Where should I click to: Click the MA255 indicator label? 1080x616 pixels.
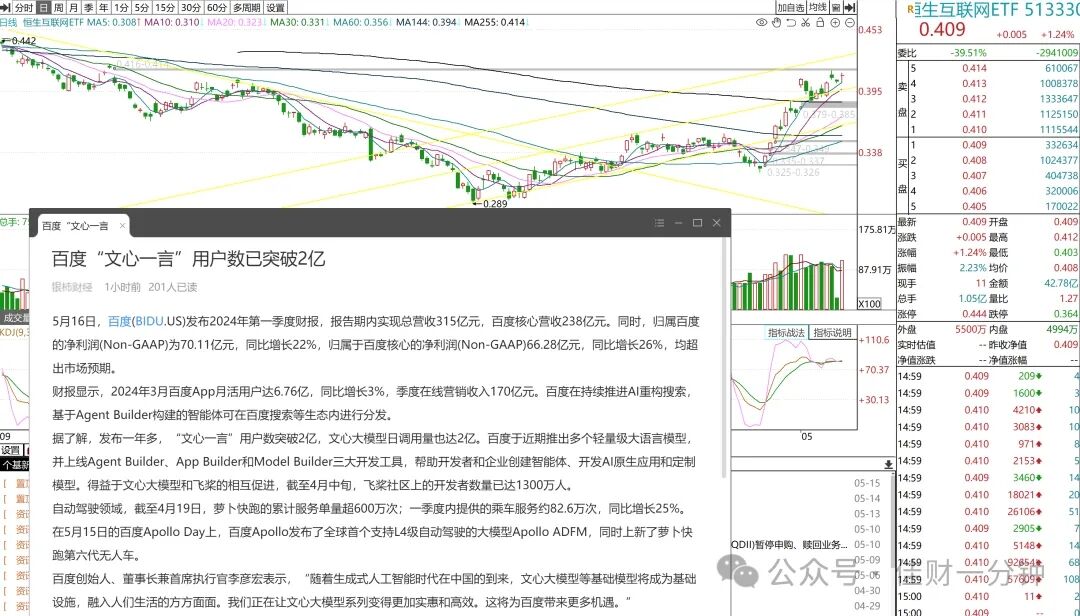(495, 23)
